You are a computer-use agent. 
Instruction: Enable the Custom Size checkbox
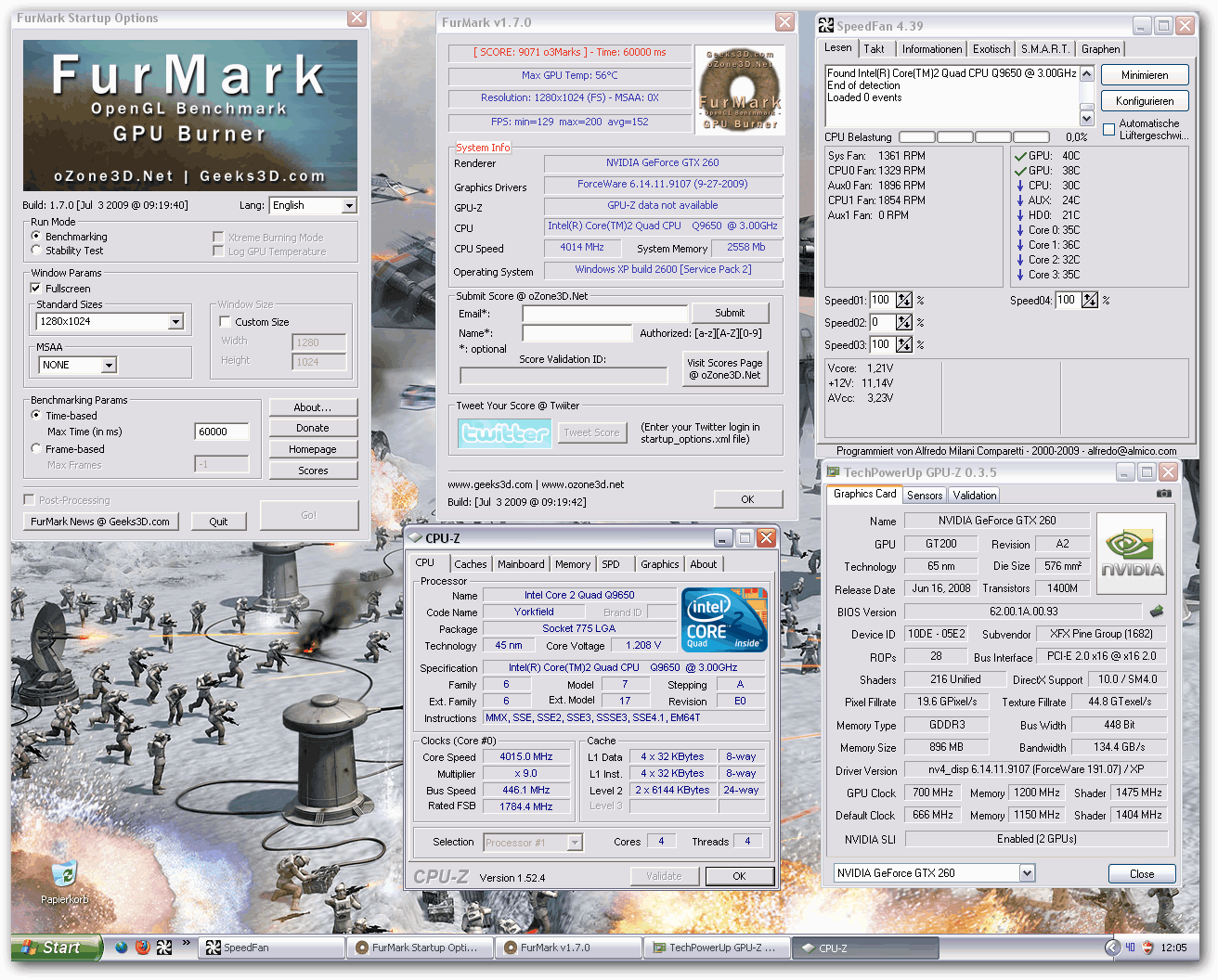coord(225,322)
